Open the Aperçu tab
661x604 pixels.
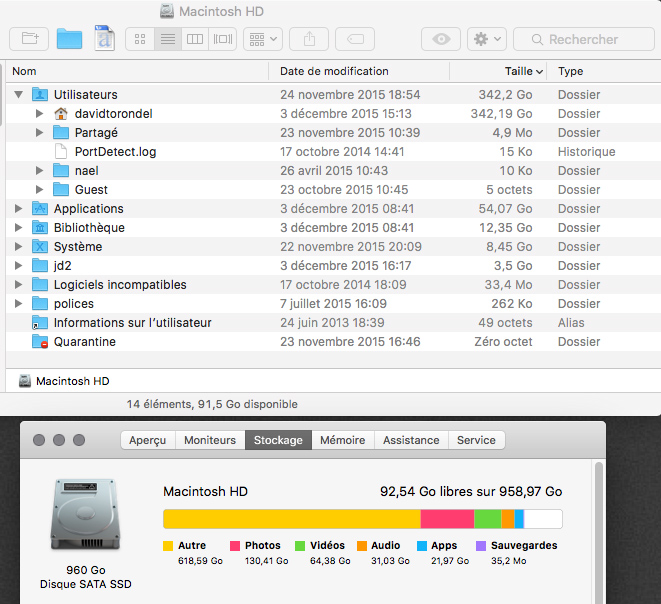[148, 440]
